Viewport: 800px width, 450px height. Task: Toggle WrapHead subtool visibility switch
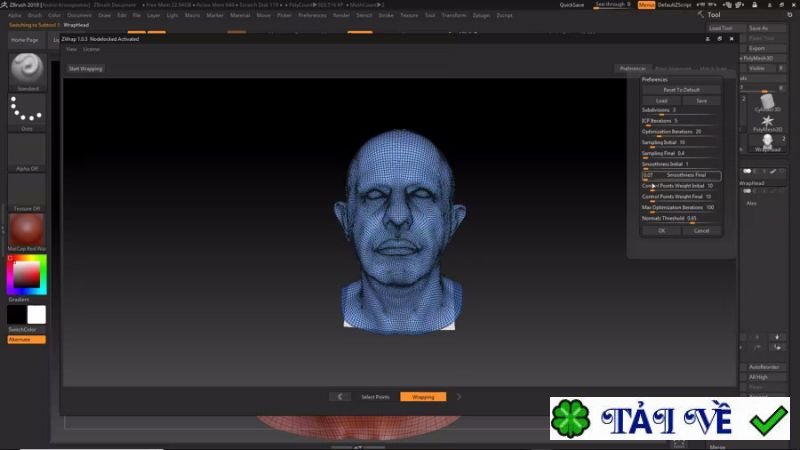pos(748,171)
